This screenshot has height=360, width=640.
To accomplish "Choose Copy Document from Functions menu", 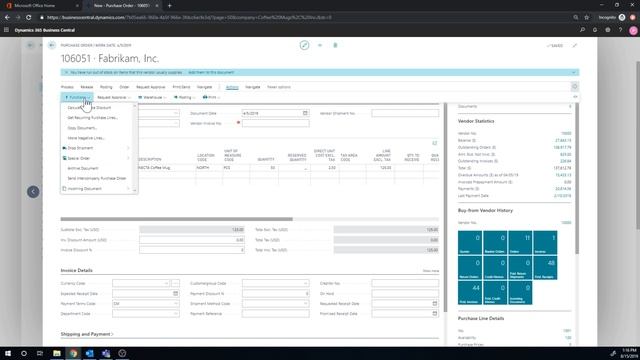I will point(82,128).
